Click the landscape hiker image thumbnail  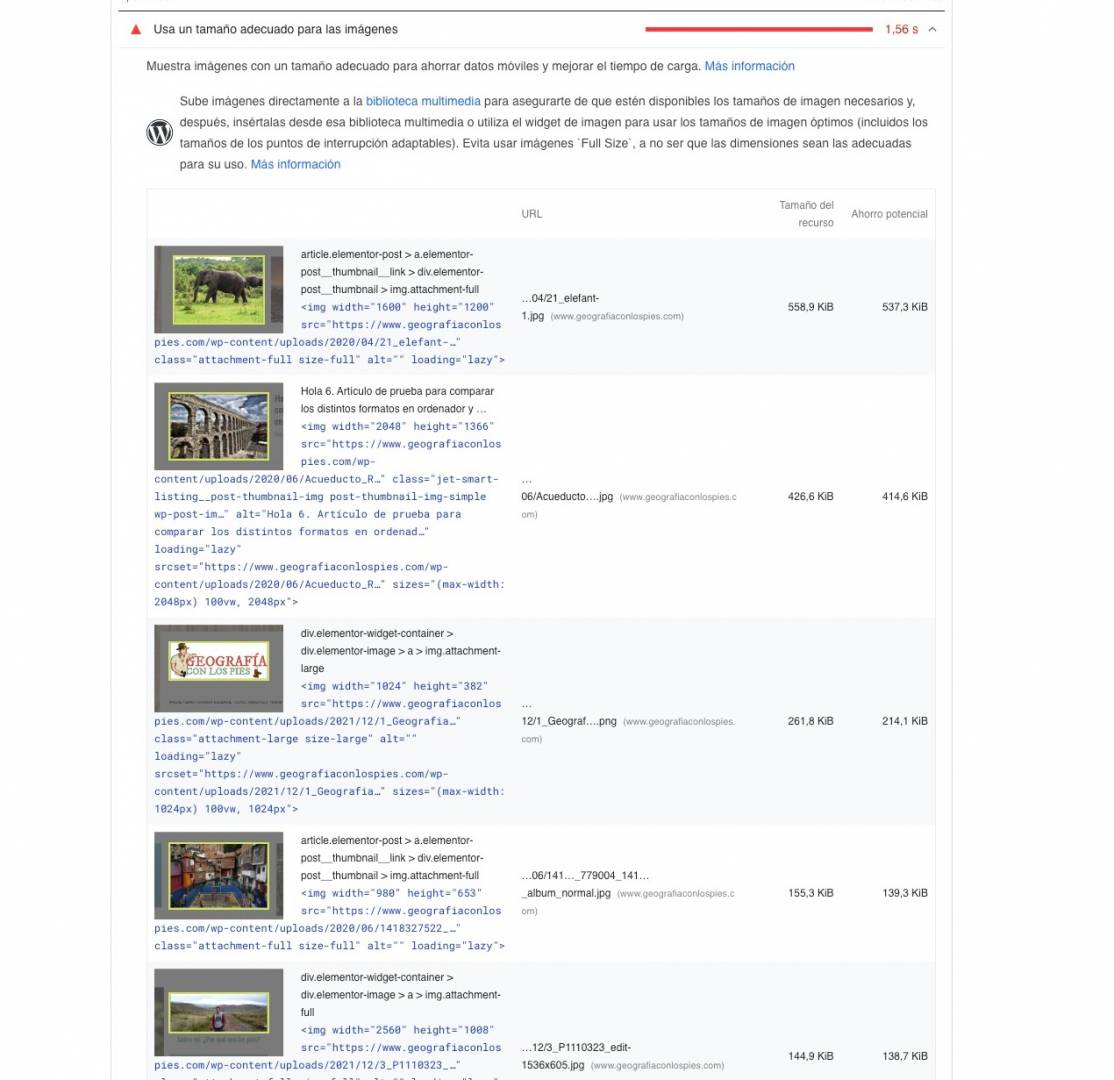219,1012
